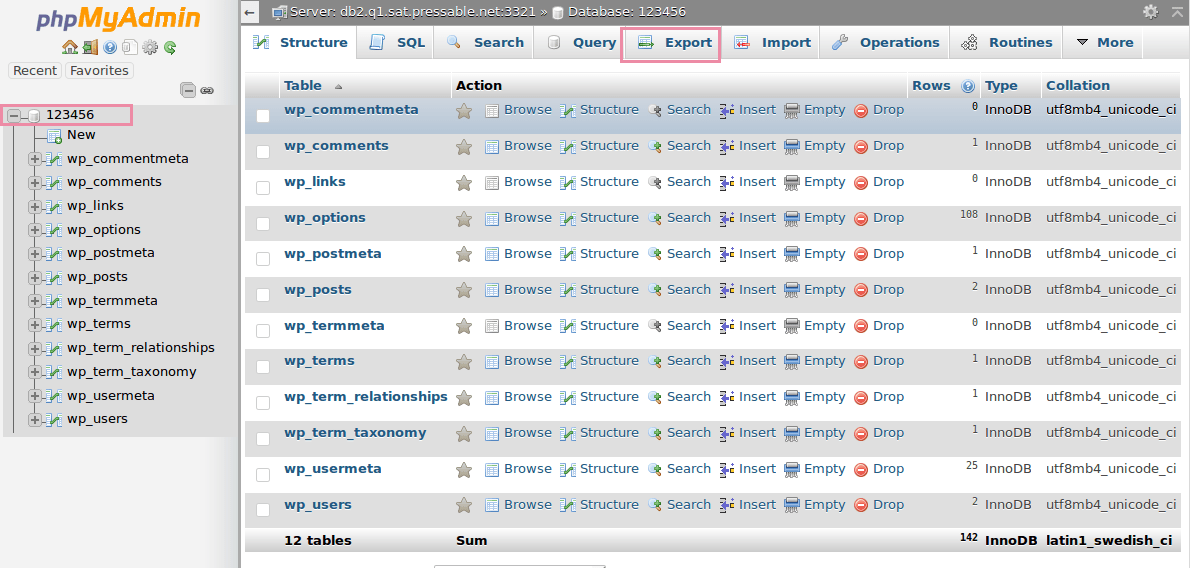Tick the wp_termmeta row checkbox
This screenshot has width=1190, height=568.
tap(263, 331)
